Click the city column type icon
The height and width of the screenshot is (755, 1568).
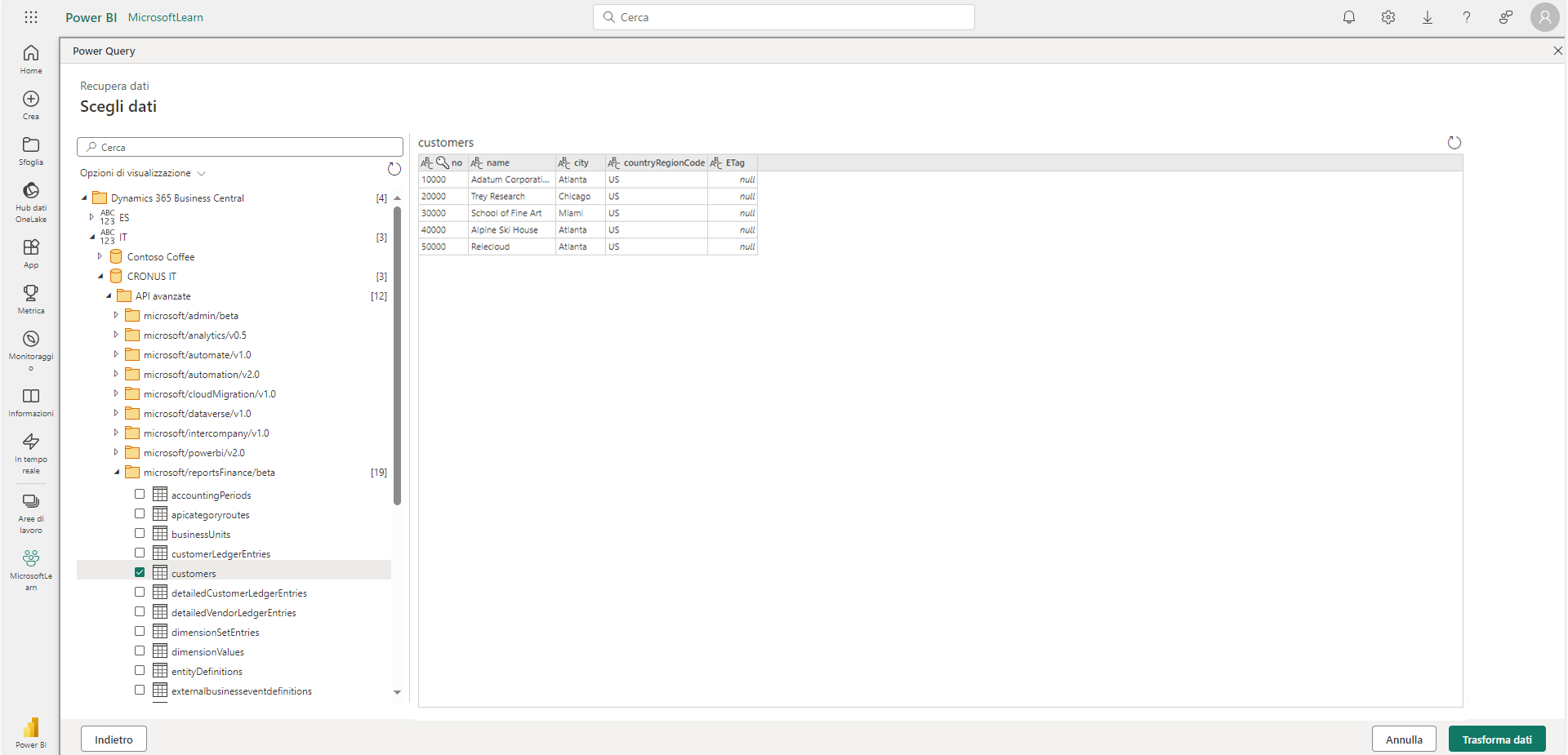click(x=564, y=162)
